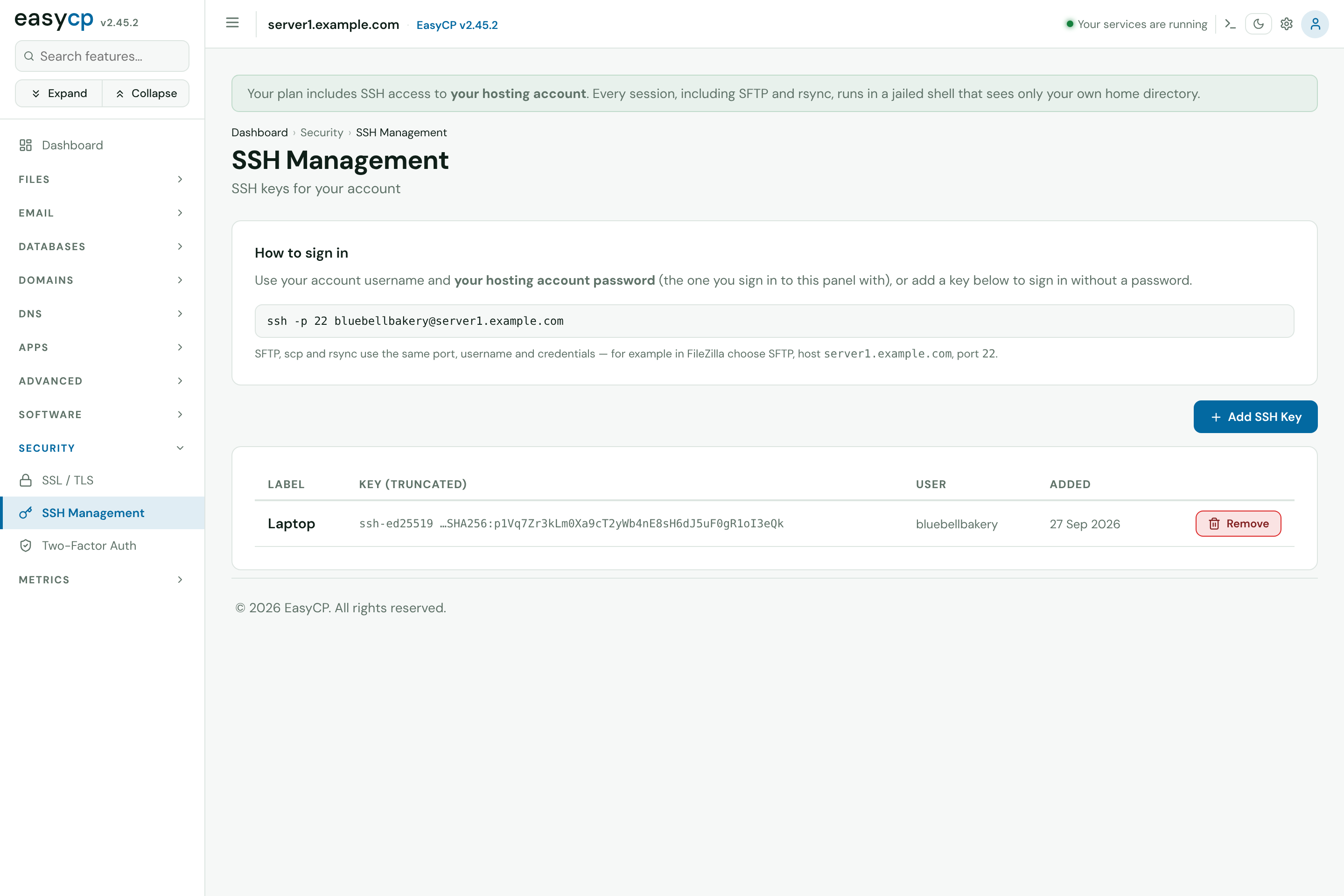Click the easycp logo

[x=54, y=20]
